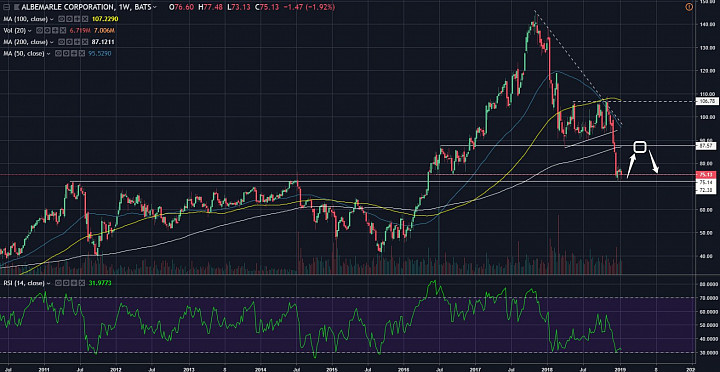Screen dimensions: 720x372
Task: Open the dropdown arrow after BATS
Action: pos(155,7)
